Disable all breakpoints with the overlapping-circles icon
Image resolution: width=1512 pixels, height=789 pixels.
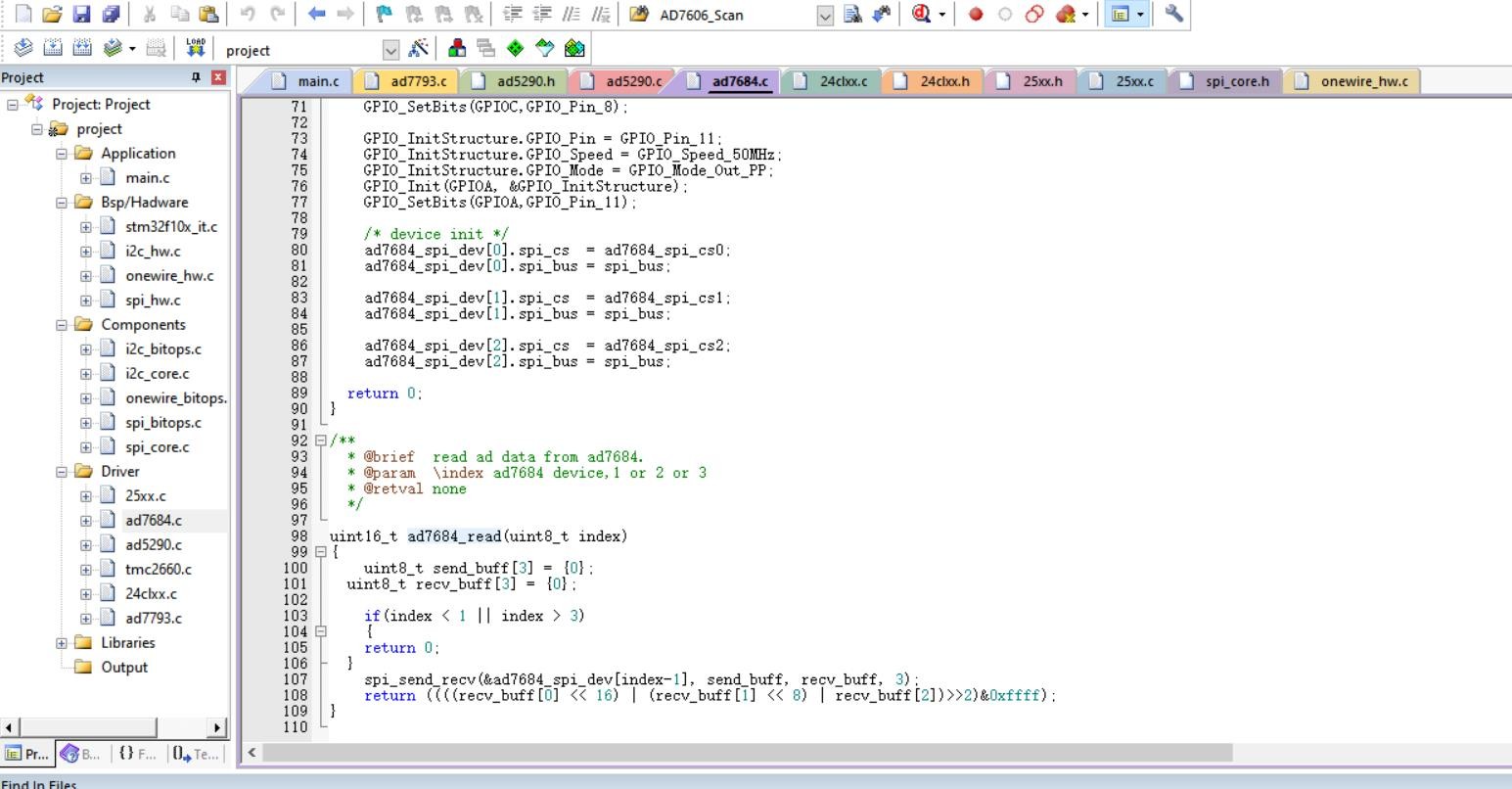pyautogui.click(x=1033, y=14)
